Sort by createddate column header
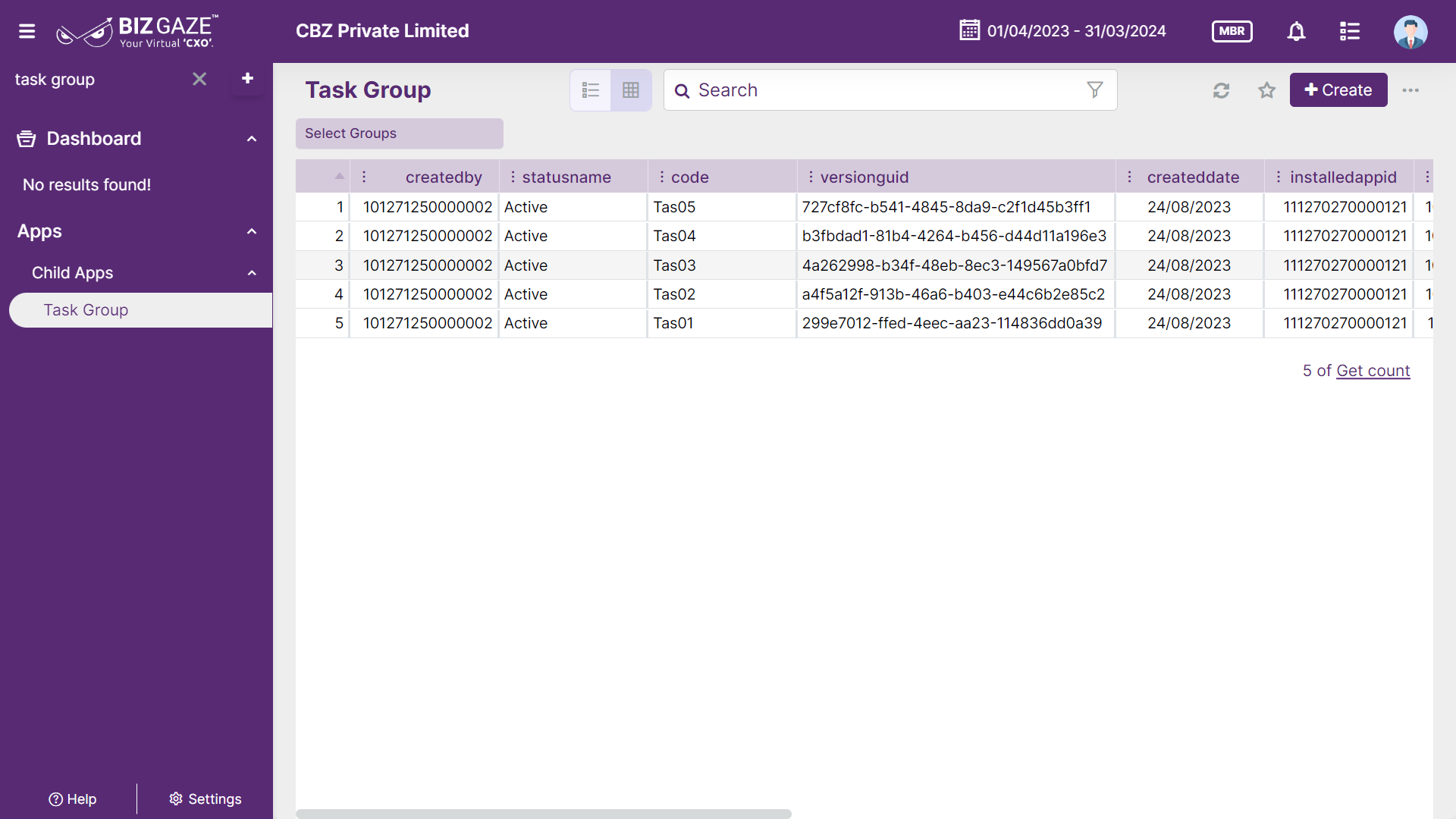1456x819 pixels. pyautogui.click(x=1193, y=177)
